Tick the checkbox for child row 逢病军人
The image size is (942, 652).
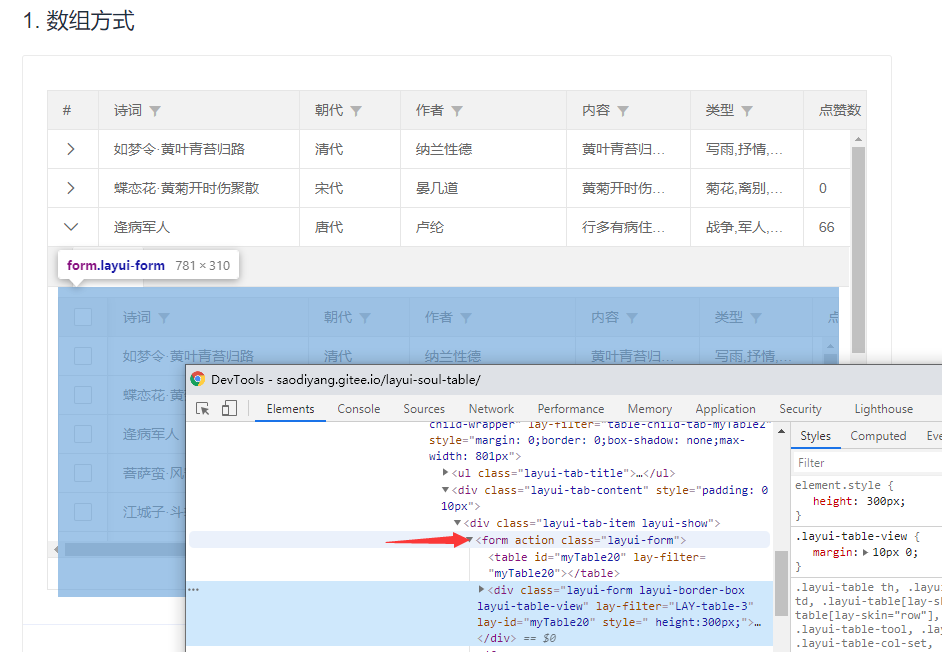[83, 434]
